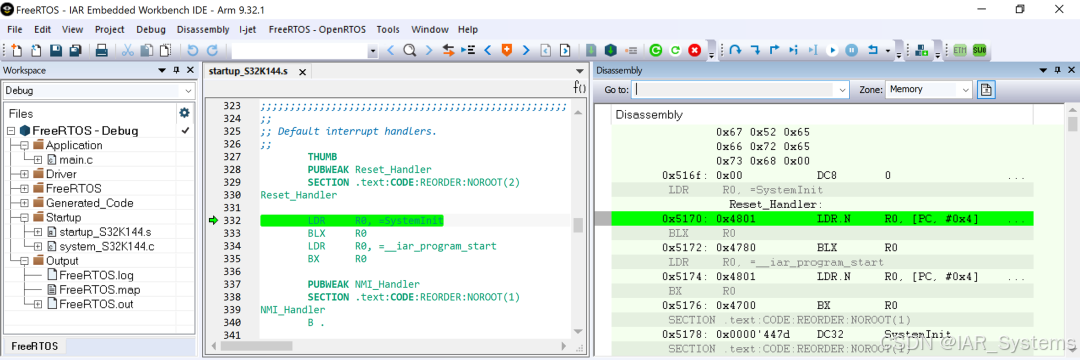This screenshot has height=360, width=1080.
Task: Open the toolbar quick search dropdown arrow
Action: (x=373, y=50)
